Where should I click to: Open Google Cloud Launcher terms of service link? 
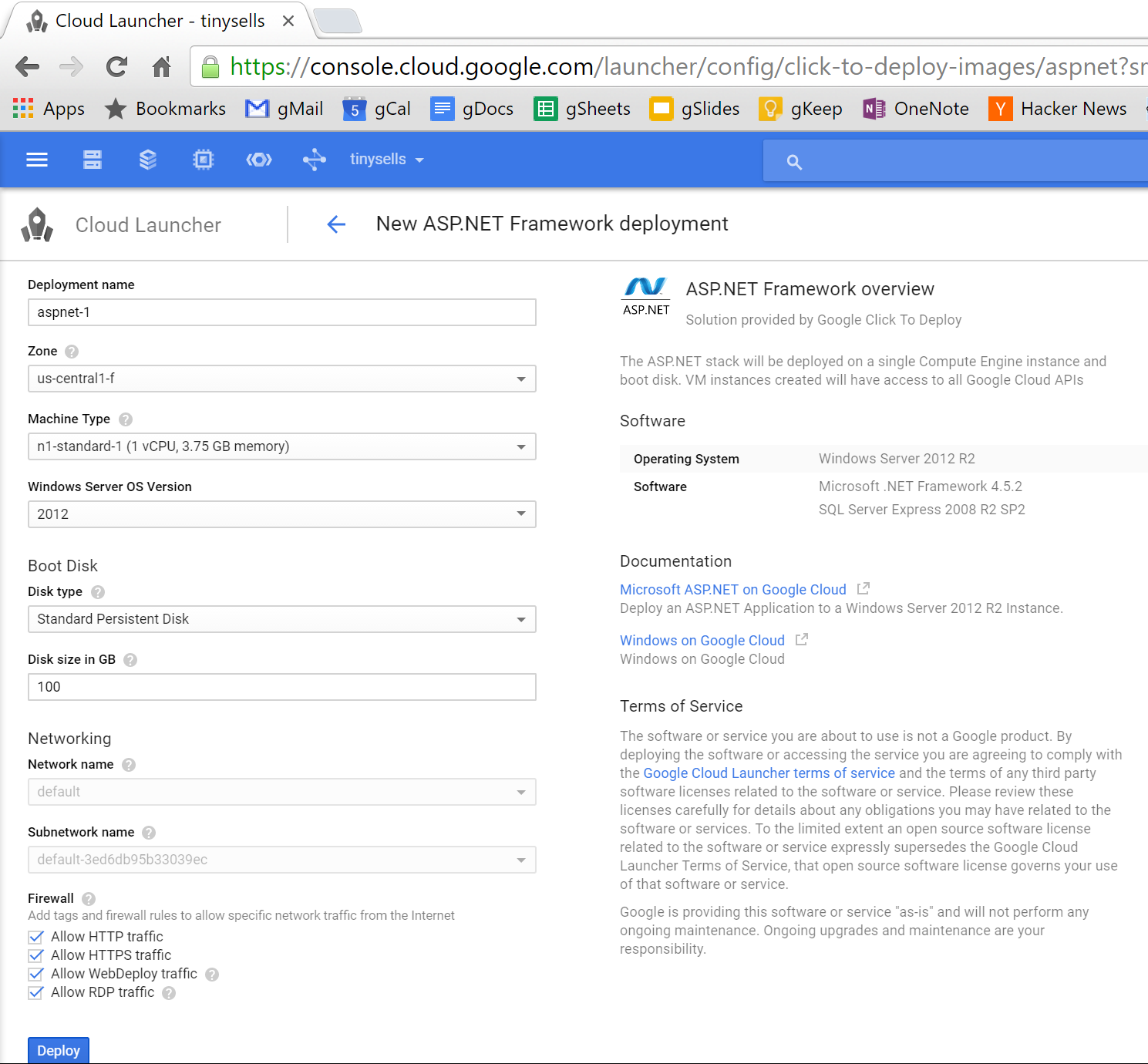769,773
